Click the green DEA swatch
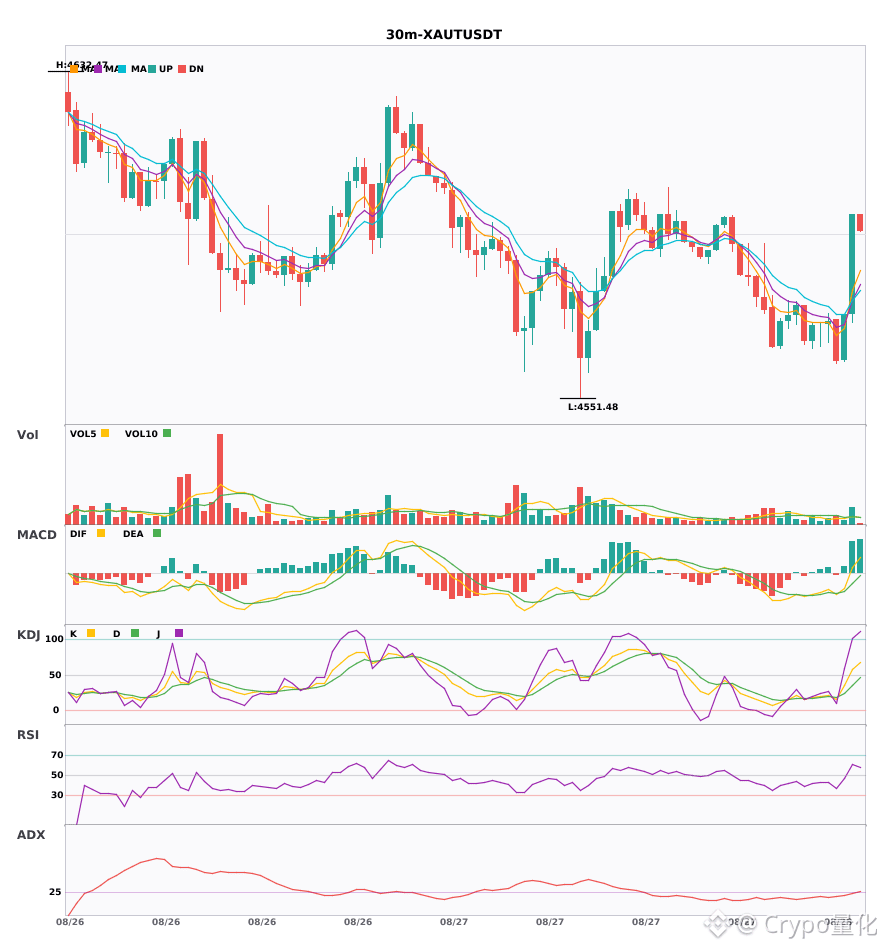Screen dimensions: 885x950 pyautogui.click(x=157, y=533)
